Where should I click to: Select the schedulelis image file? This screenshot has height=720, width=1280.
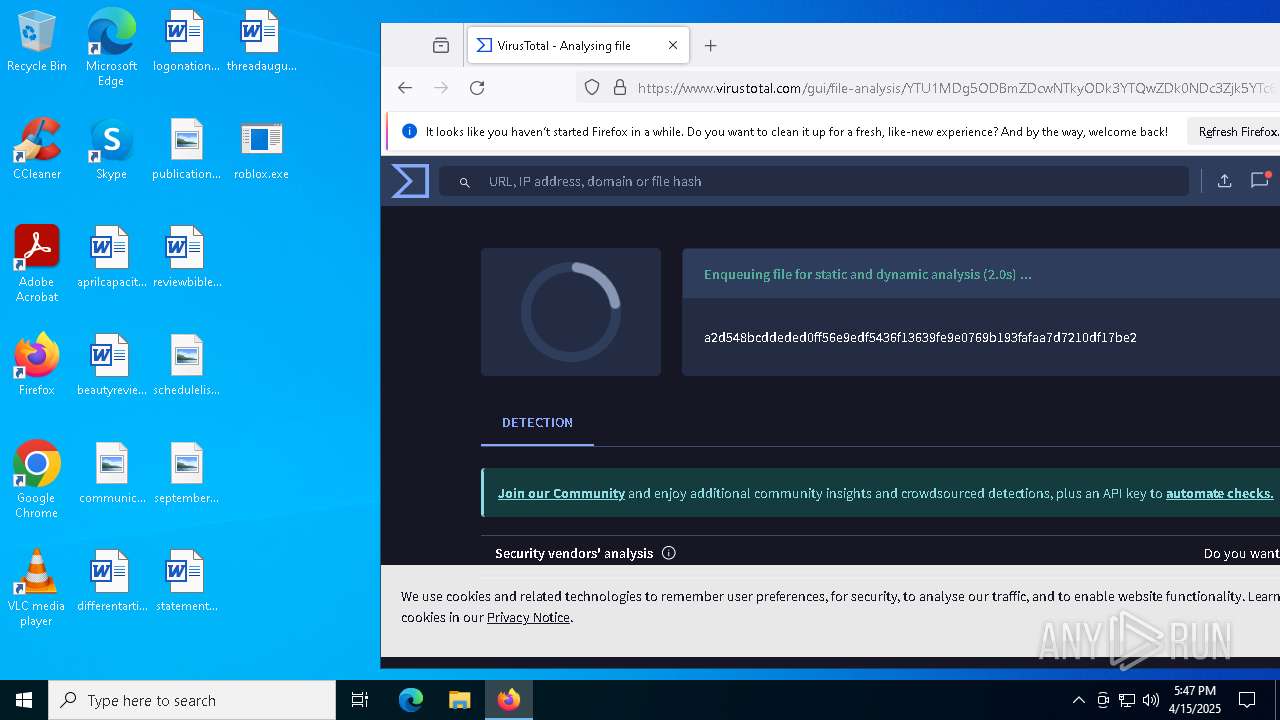point(186,366)
